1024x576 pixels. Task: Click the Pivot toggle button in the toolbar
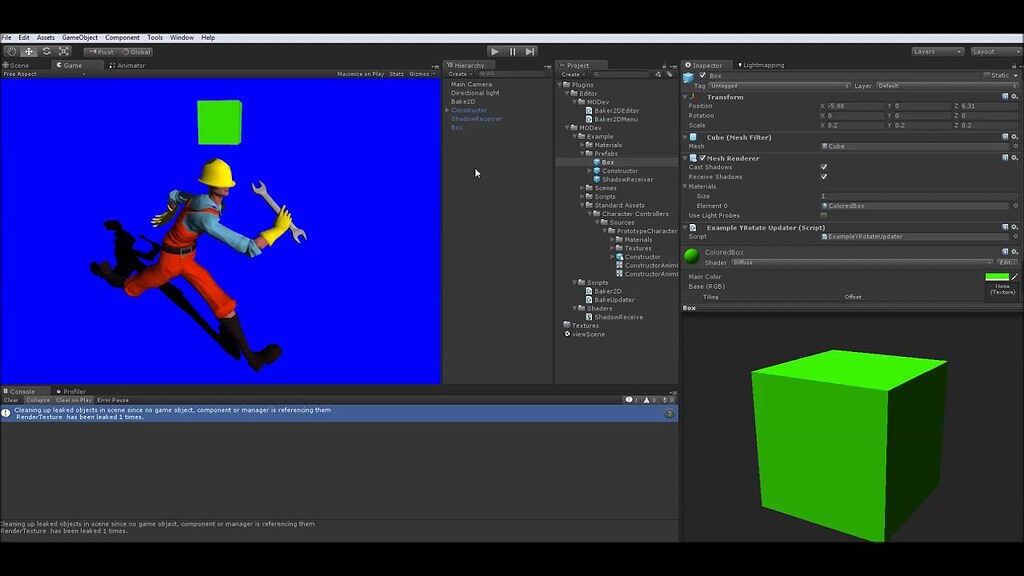101,51
